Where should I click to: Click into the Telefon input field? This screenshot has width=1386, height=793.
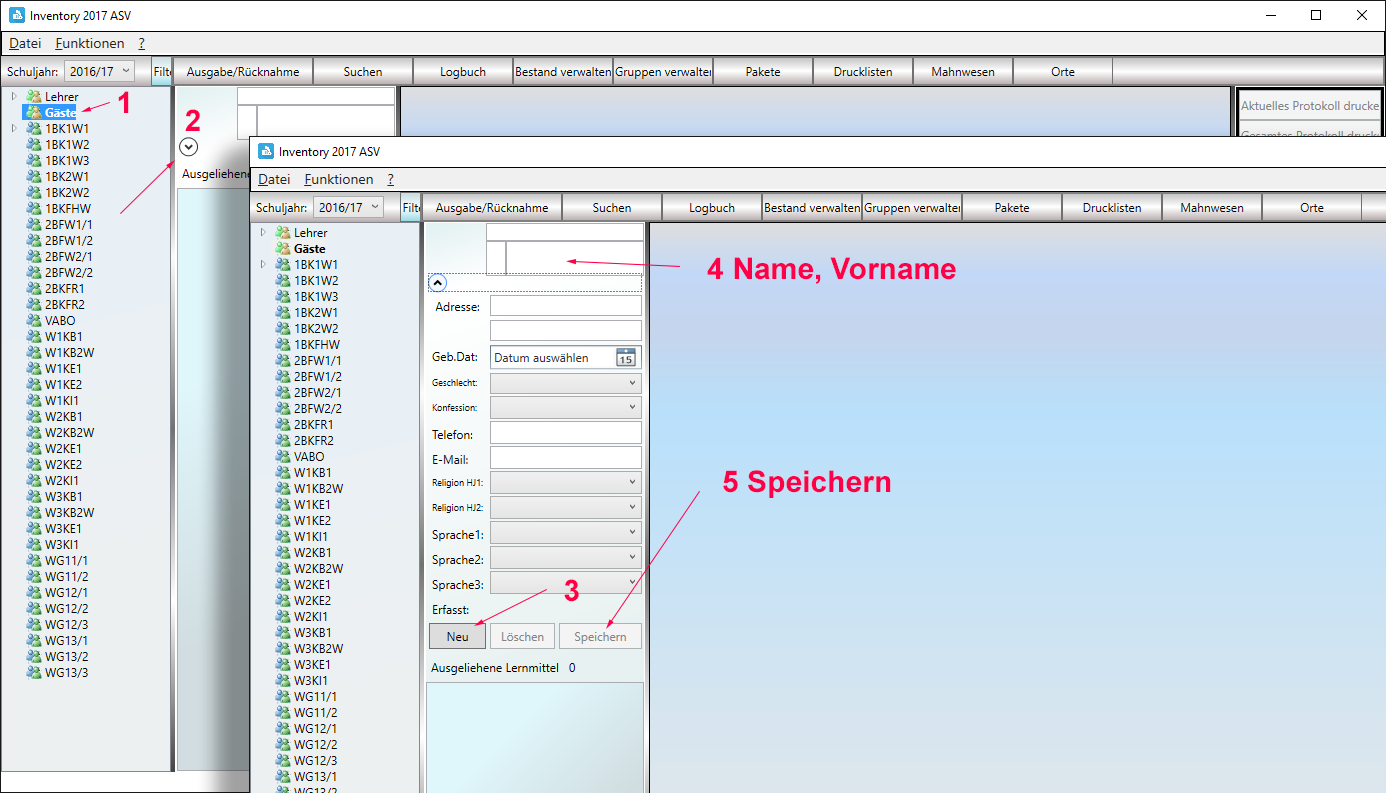coord(565,433)
